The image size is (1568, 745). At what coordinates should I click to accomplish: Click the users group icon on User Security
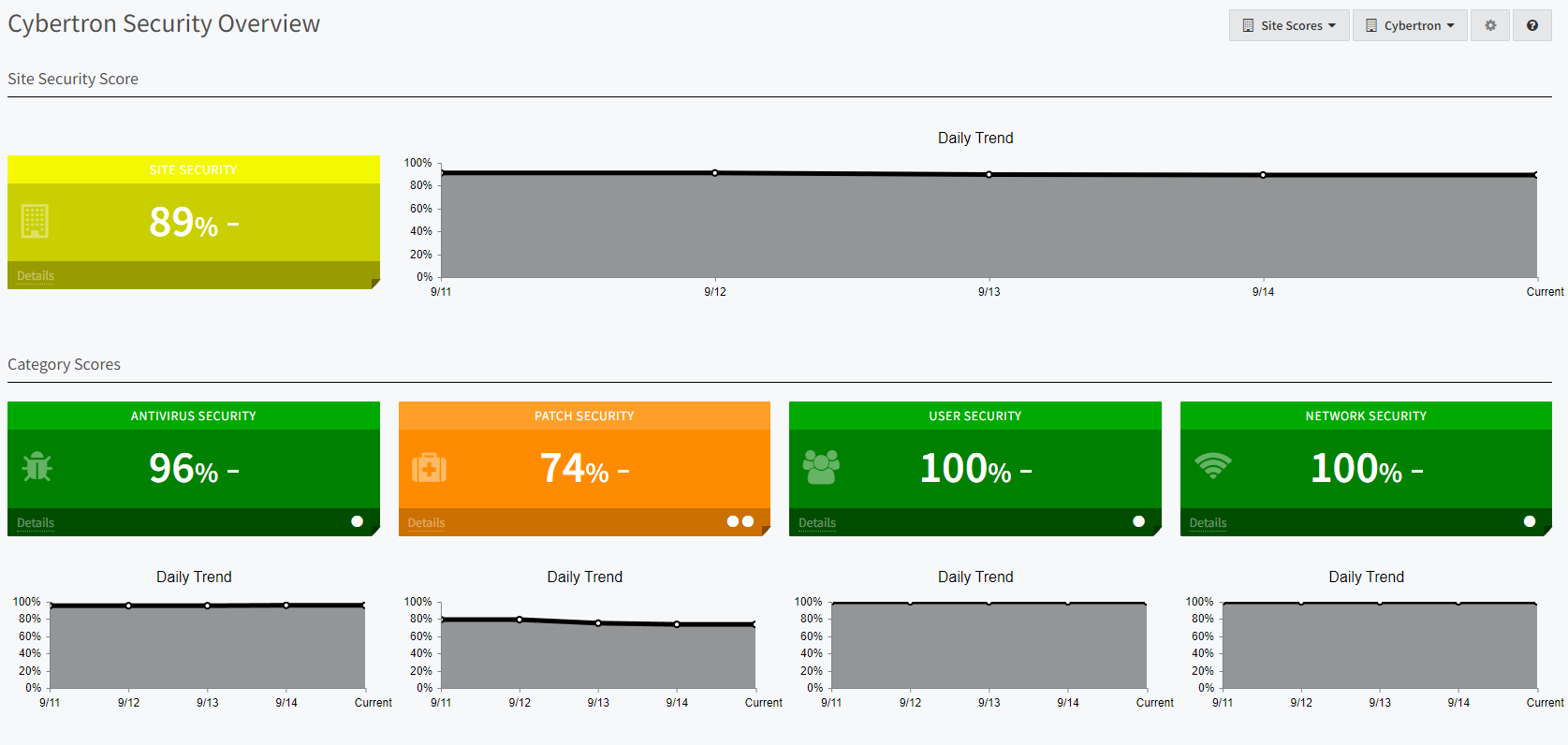(821, 467)
